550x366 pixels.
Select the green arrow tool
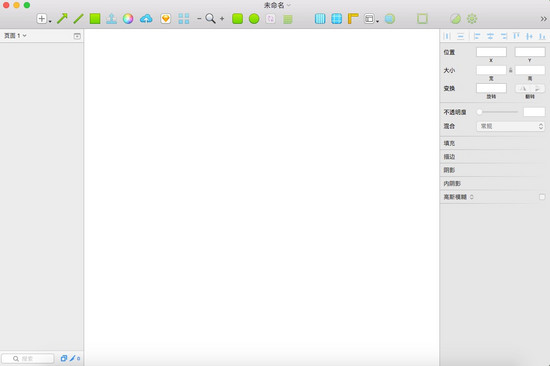[62, 19]
